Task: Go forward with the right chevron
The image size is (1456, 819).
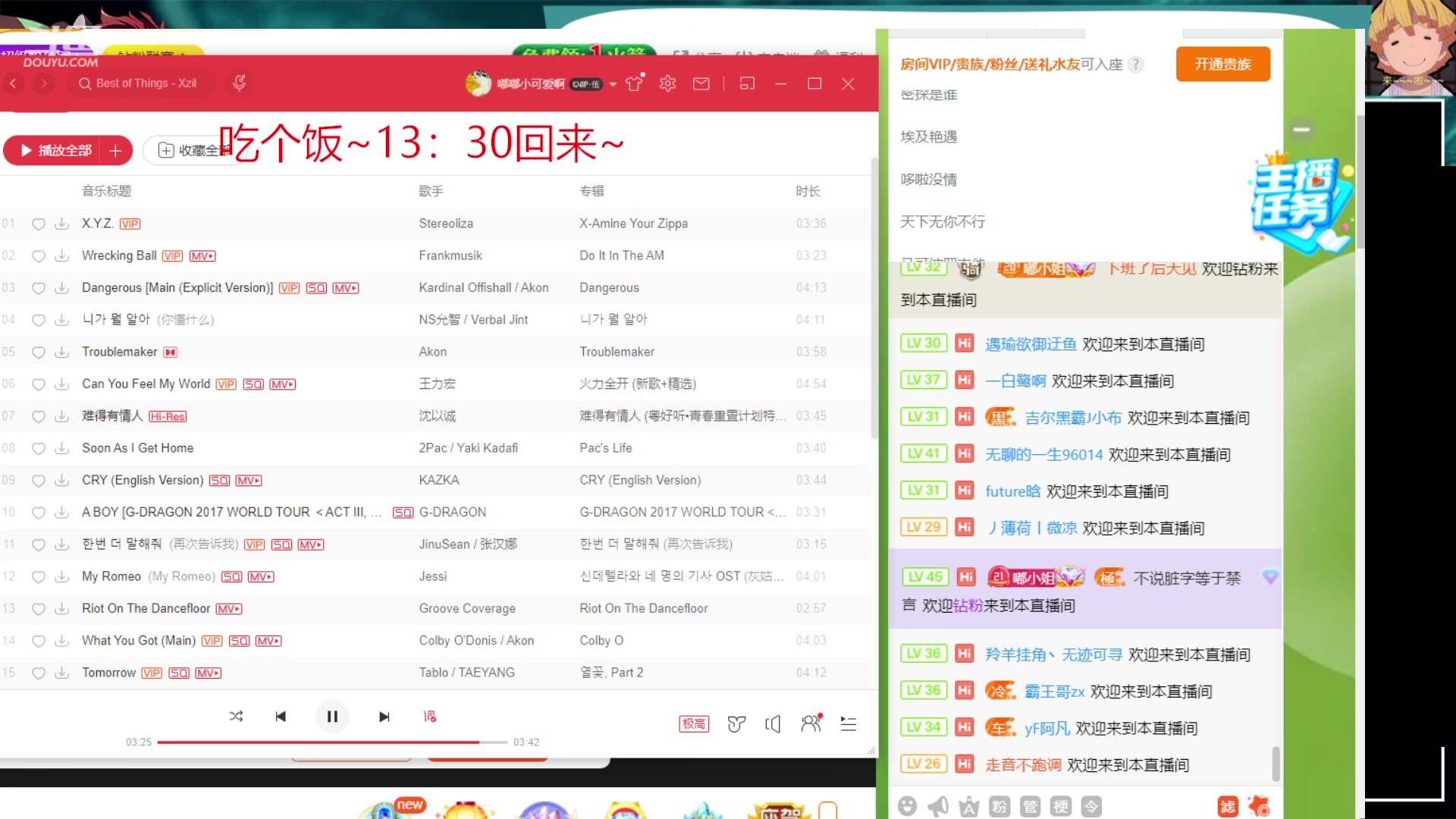Action: click(x=44, y=83)
